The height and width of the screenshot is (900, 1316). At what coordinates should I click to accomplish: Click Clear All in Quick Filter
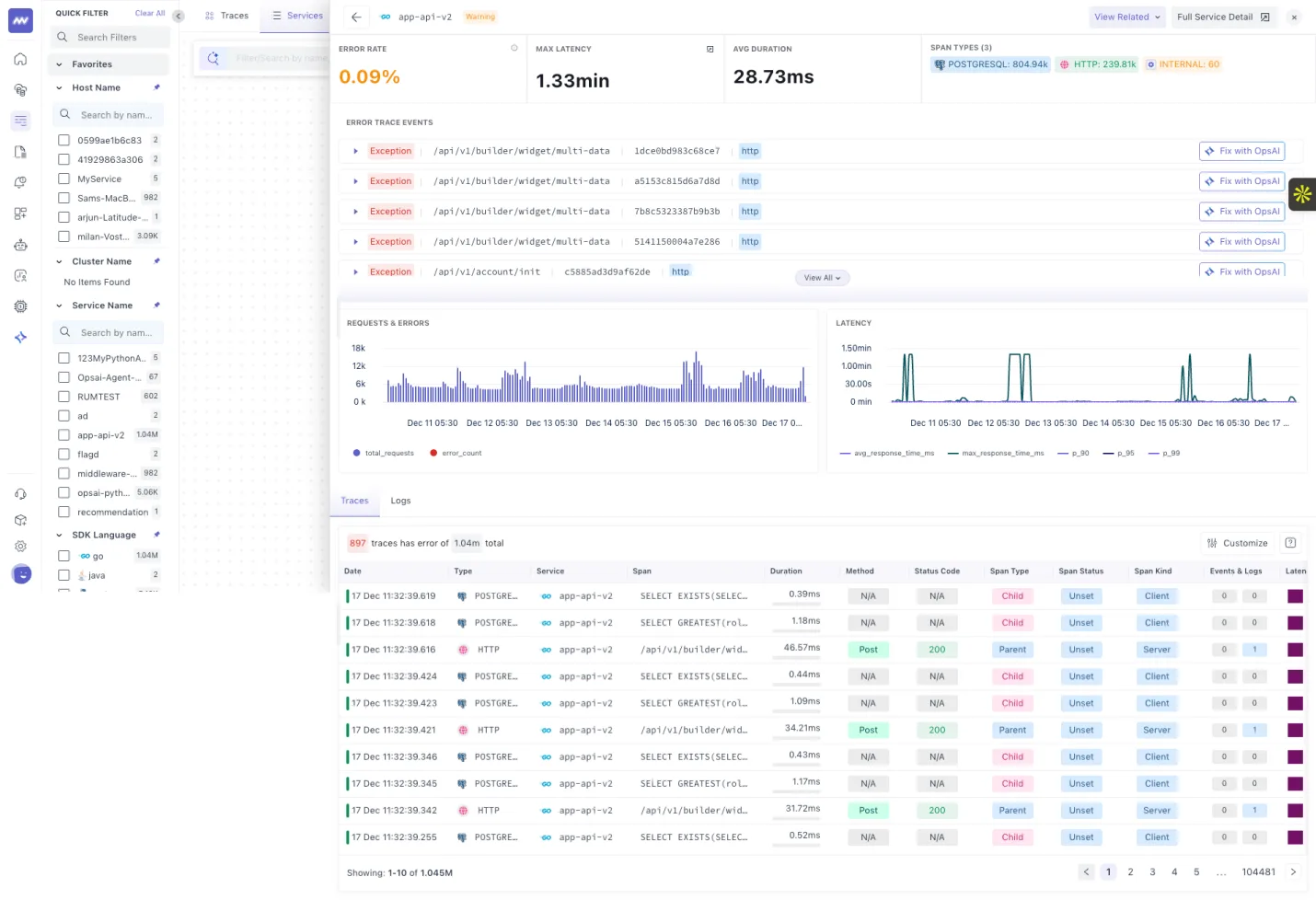coord(150,14)
